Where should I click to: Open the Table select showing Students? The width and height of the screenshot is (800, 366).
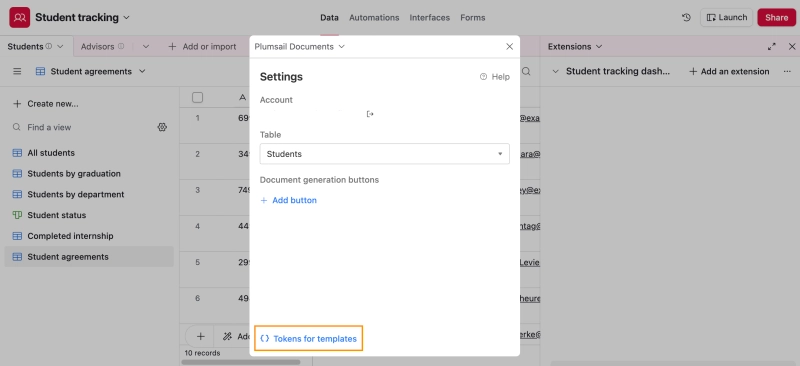tap(384, 154)
